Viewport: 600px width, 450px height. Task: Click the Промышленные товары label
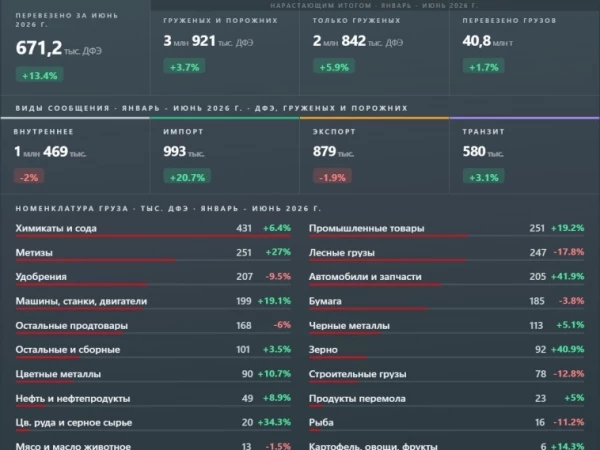click(x=367, y=228)
